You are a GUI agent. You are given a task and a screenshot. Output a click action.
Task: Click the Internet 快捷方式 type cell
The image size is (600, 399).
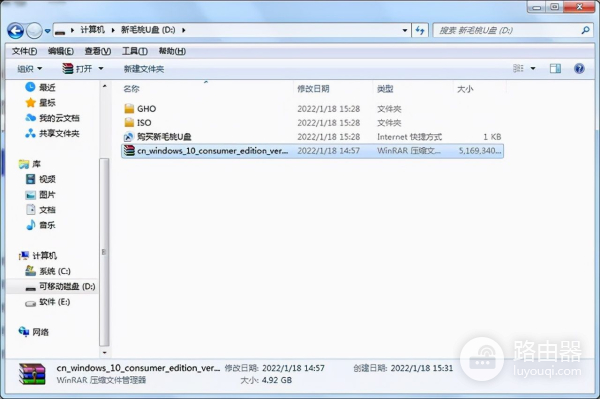pyautogui.click(x=409, y=137)
